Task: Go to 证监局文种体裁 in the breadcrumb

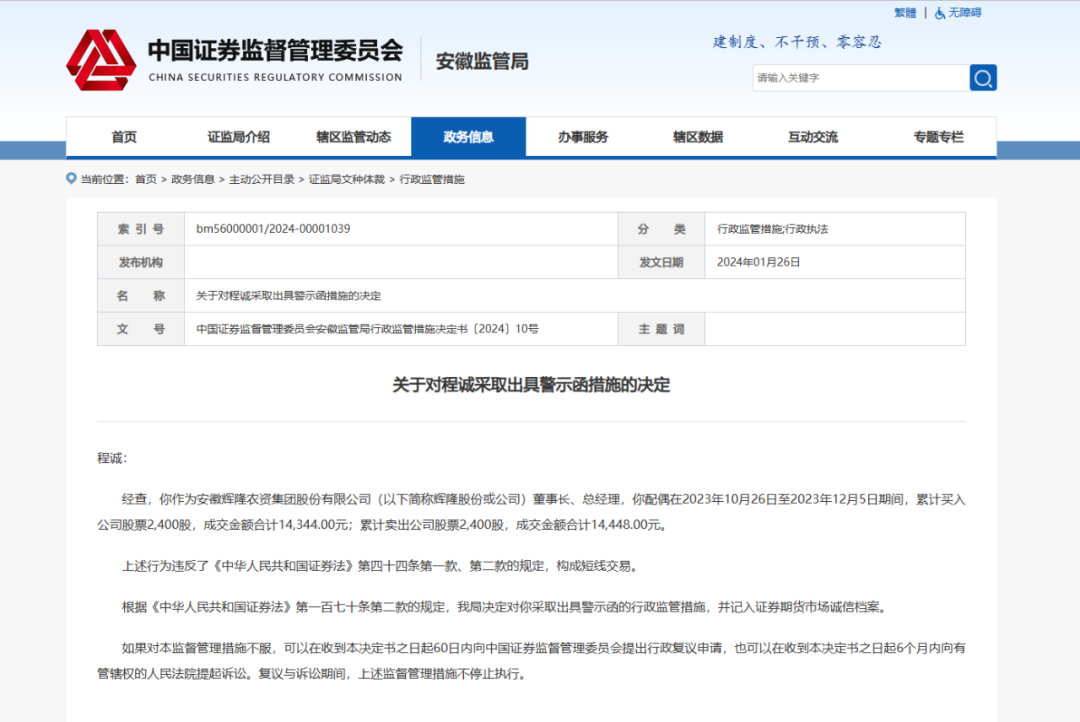Action: [x=346, y=179]
